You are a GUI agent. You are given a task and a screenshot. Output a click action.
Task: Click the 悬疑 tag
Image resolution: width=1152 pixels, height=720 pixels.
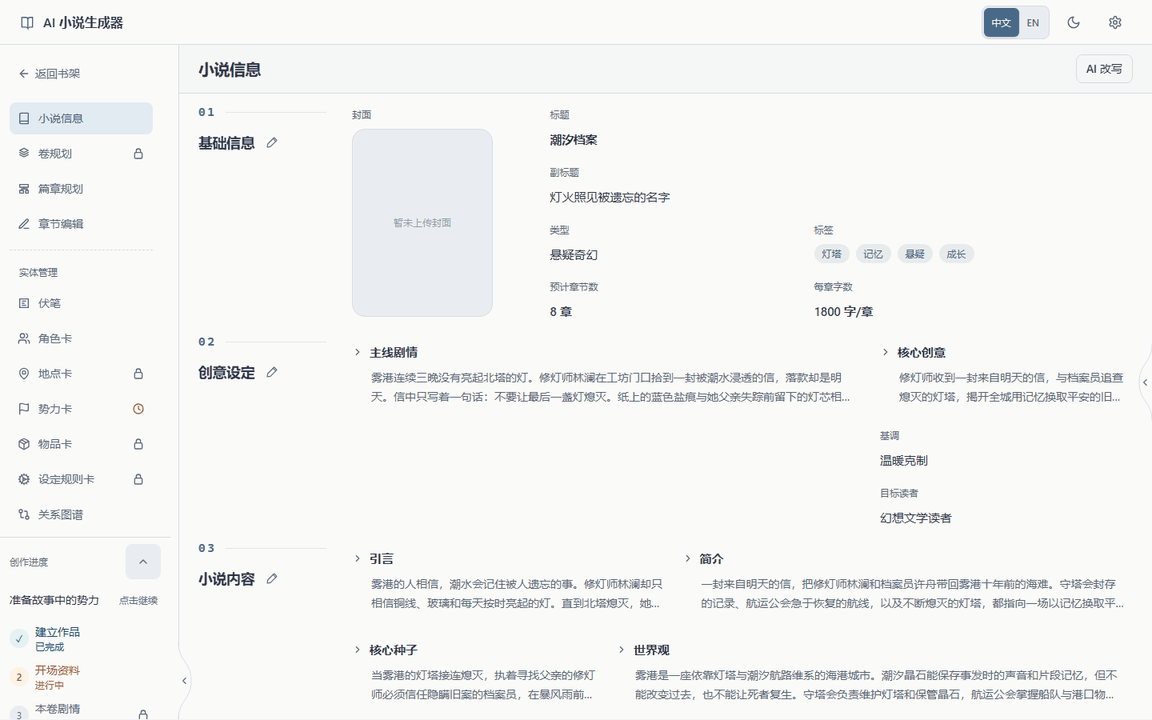click(x=915, y=254)
